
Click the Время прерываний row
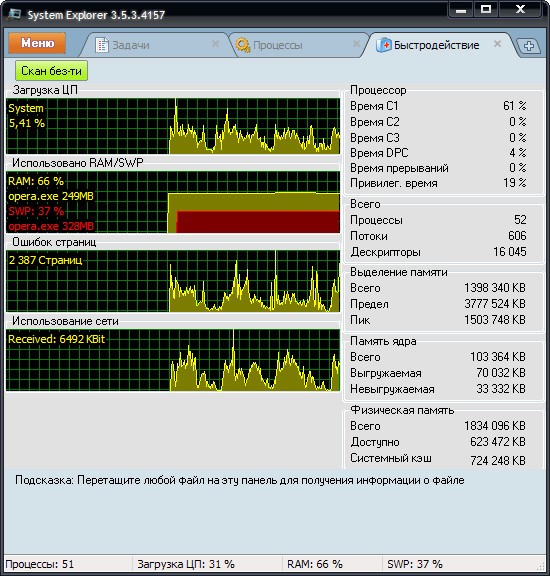point(438,168)
